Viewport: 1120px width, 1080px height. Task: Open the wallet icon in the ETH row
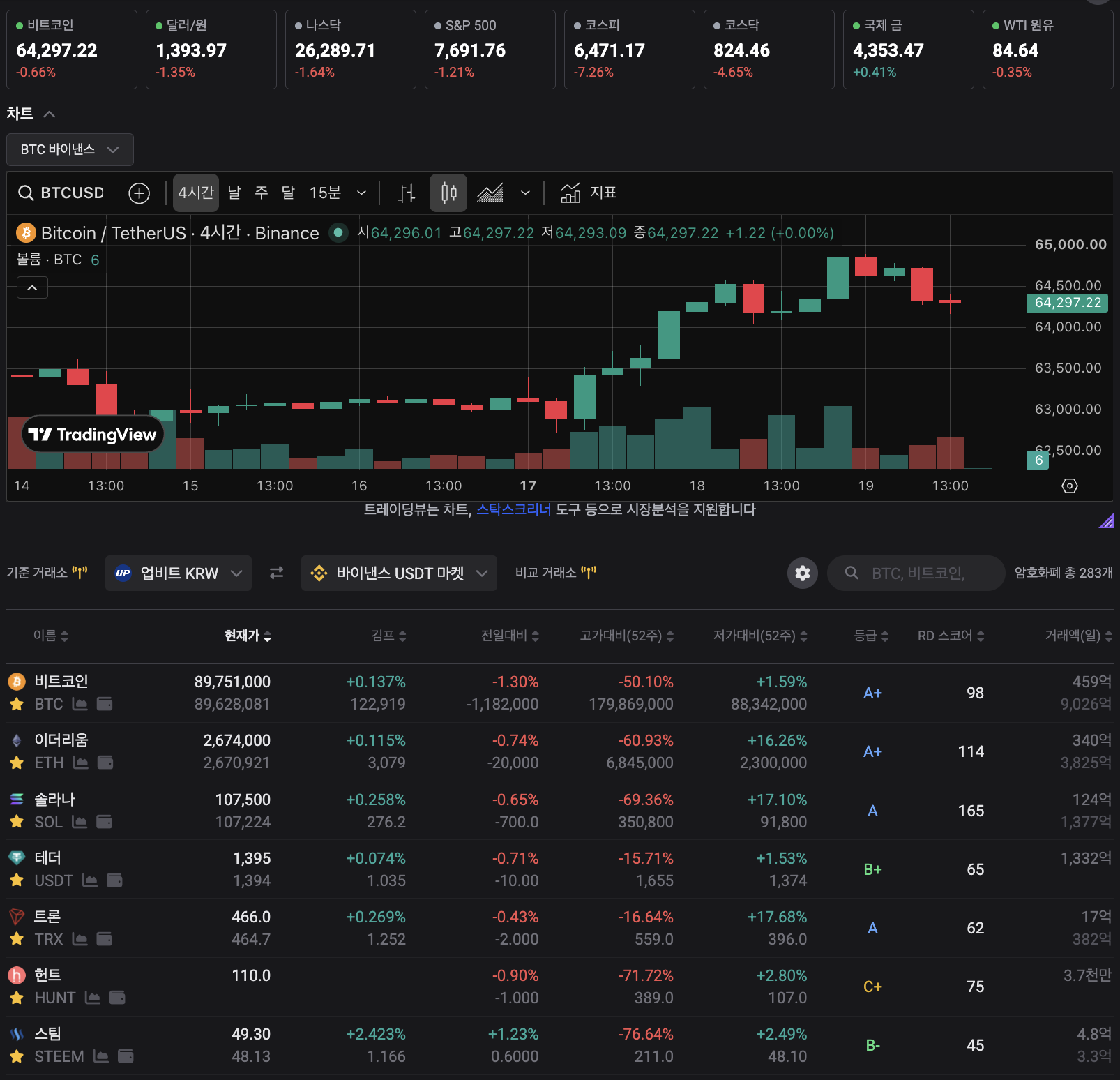[x=105, y=763]
